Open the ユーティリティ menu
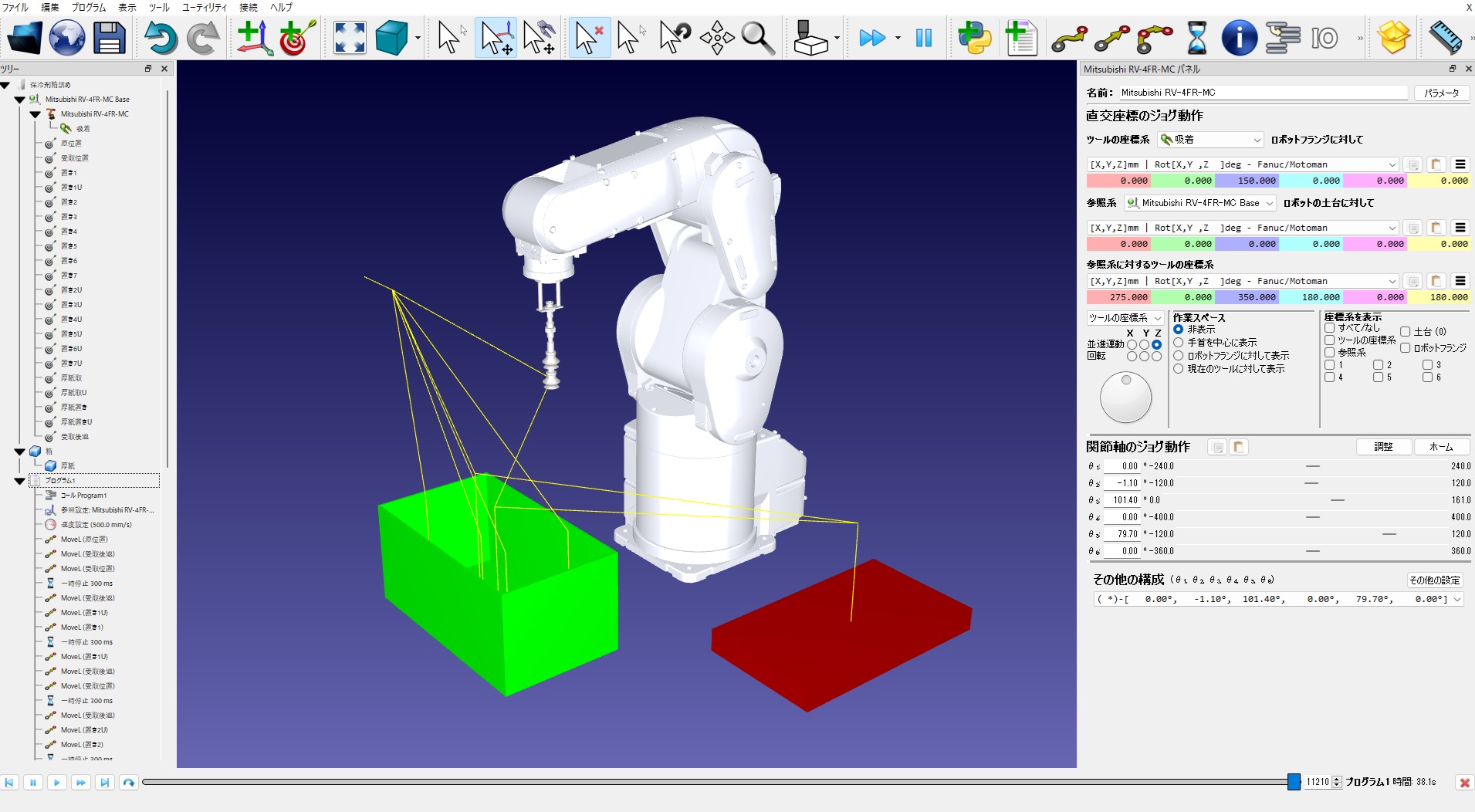The width and height of the screenshot is (1475, 812). pyautogui.click(x=204, y=7)
